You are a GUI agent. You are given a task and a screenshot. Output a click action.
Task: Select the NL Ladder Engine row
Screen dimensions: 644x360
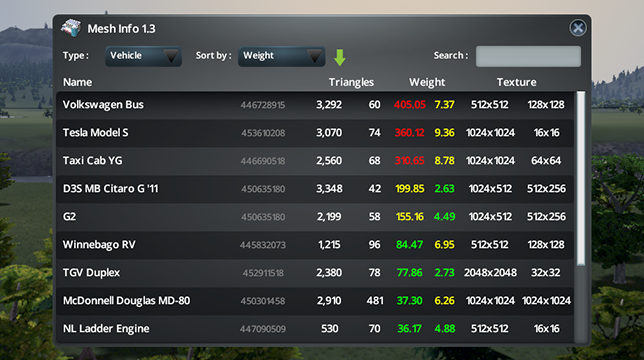[x=315, y=328]
